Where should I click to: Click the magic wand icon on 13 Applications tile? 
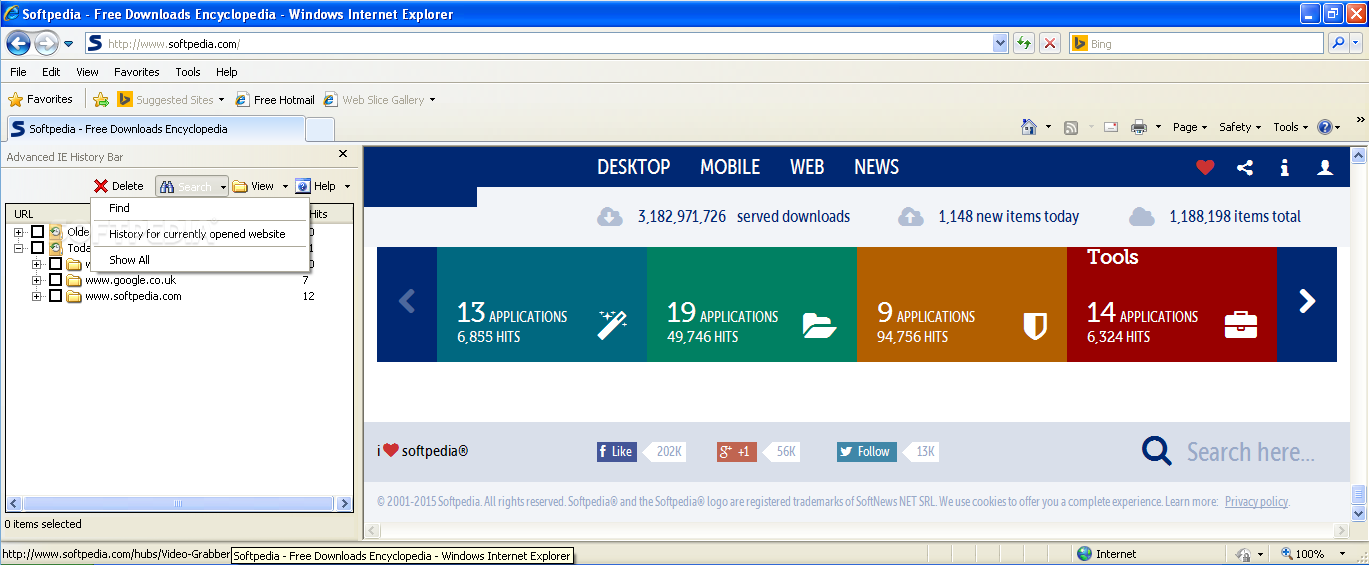[612, 324]
